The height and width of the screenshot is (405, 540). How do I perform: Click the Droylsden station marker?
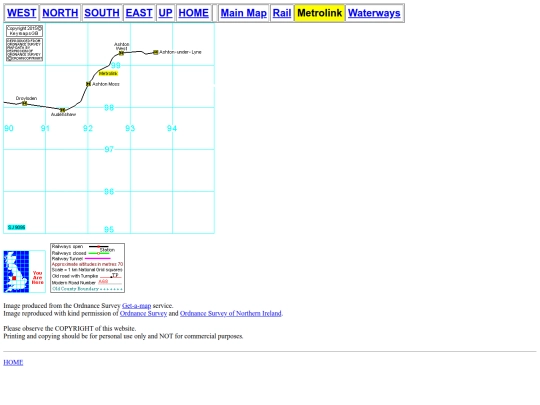pos(24,103)
